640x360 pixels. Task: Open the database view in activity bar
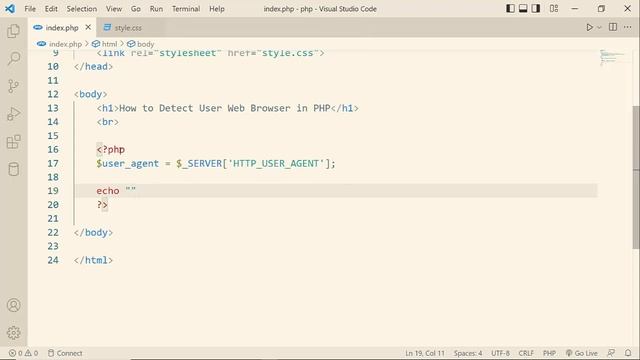coord(13,169)
